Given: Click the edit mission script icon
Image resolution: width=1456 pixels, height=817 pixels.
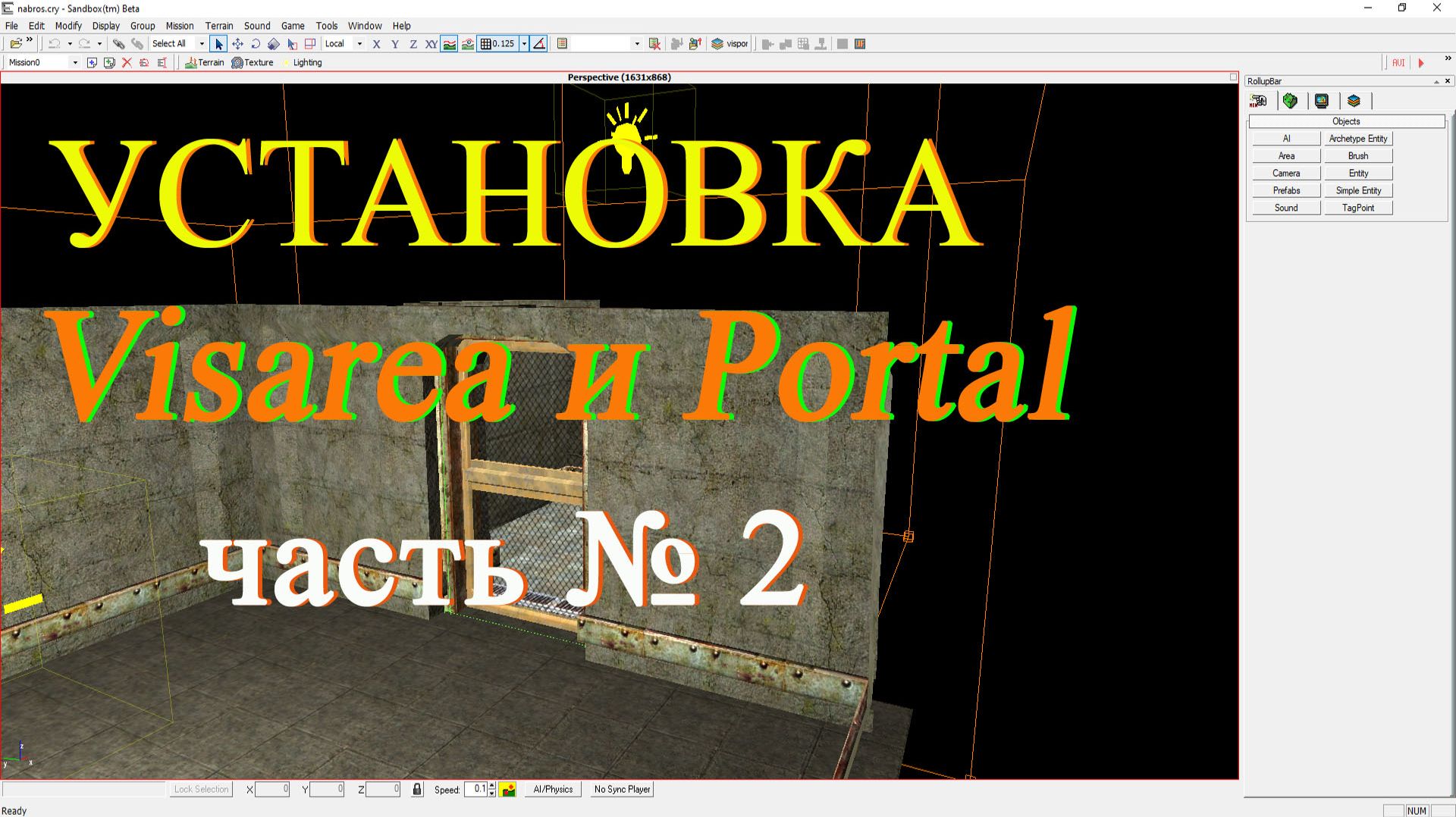Looking at the screenshot, I should [x=162, y=63].
